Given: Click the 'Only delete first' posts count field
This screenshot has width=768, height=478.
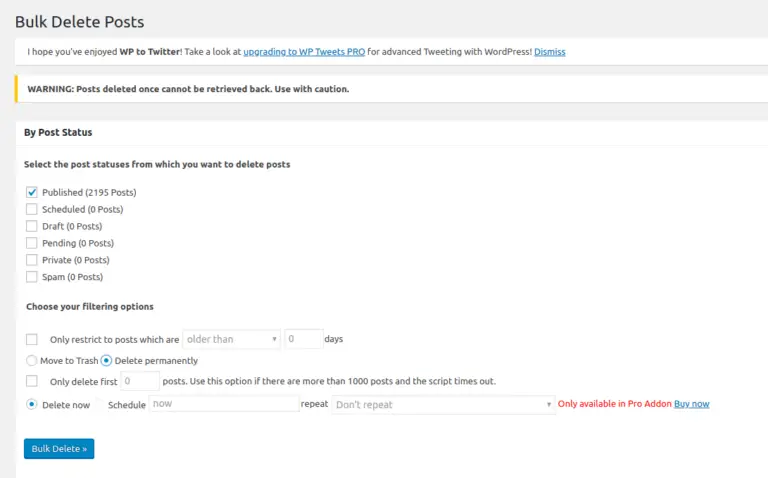Looking at the screenshot, I should pos(140,381).
